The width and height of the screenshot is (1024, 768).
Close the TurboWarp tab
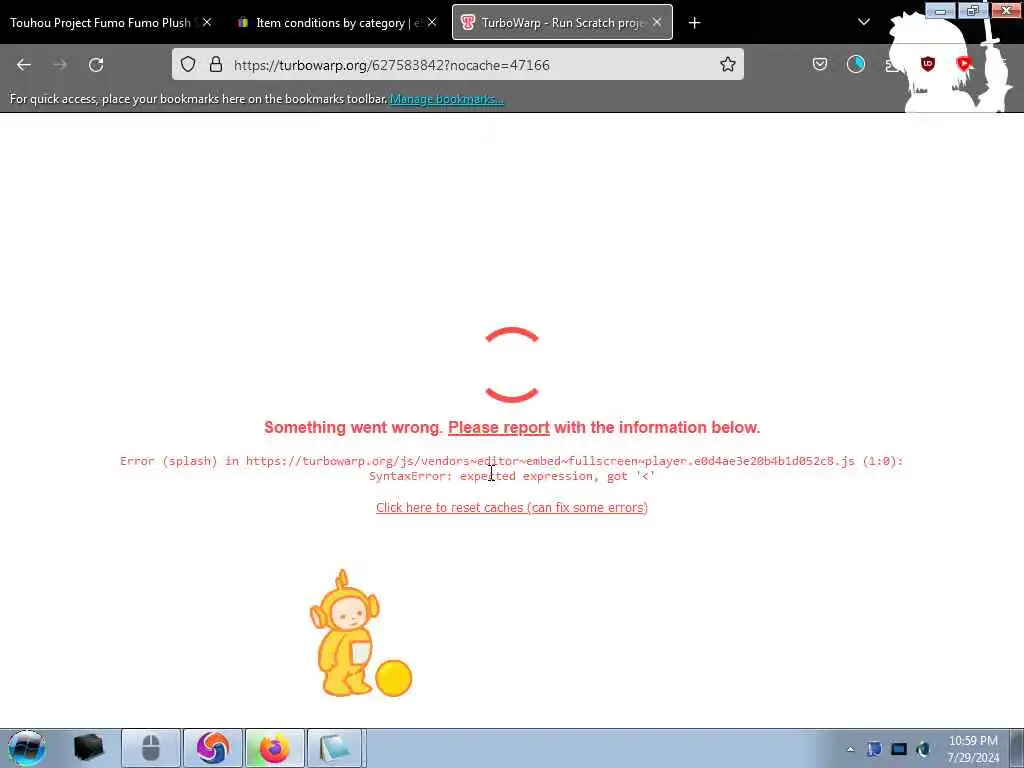(657, 22)
